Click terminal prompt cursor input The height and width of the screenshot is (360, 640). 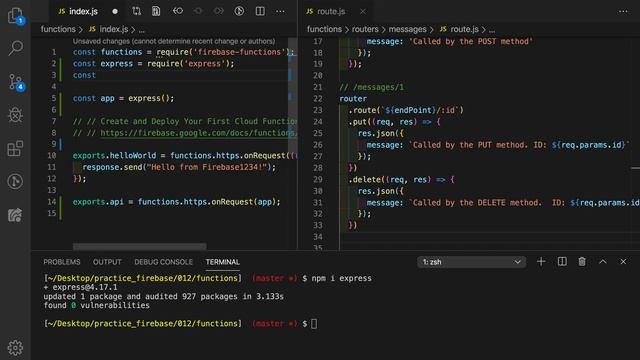314,324
